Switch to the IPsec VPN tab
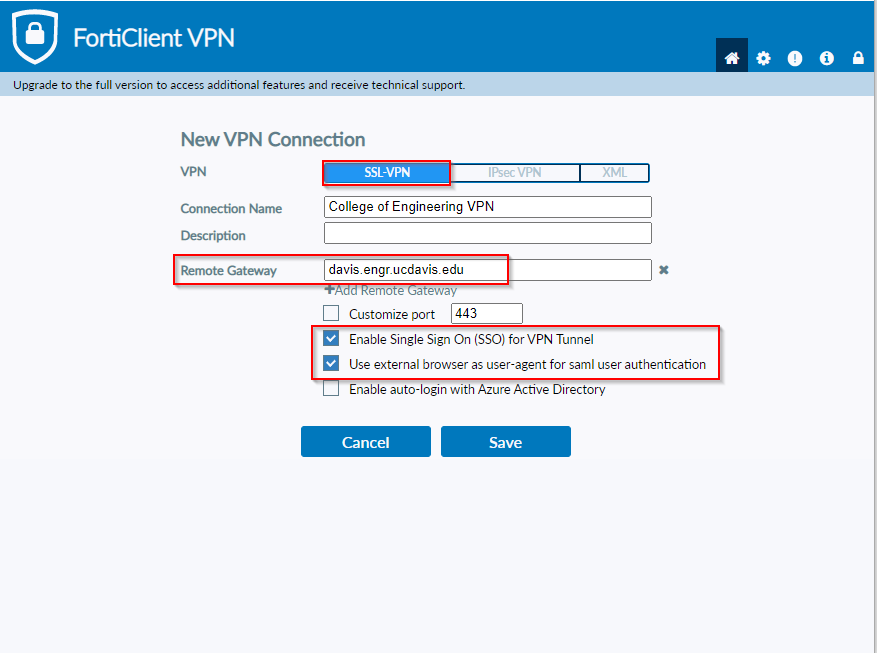Viewport: 877px width, 653px height. coord(515,173)
